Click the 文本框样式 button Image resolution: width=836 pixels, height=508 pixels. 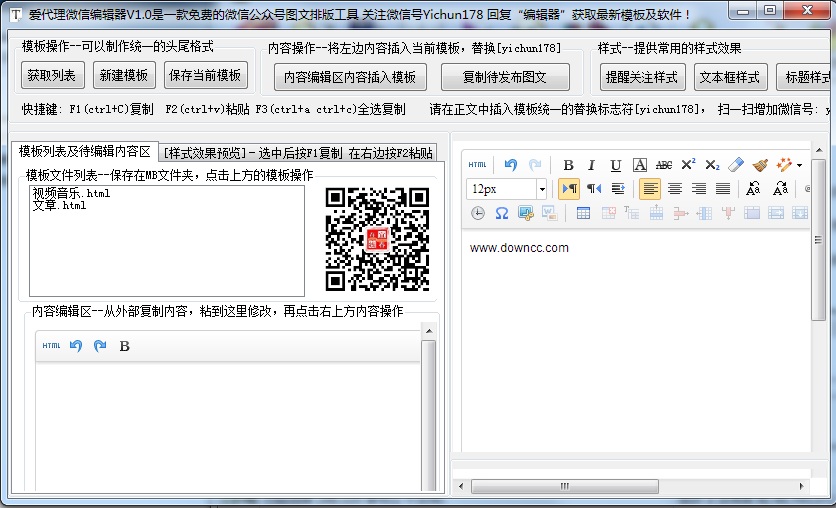[x=730, y=77]
